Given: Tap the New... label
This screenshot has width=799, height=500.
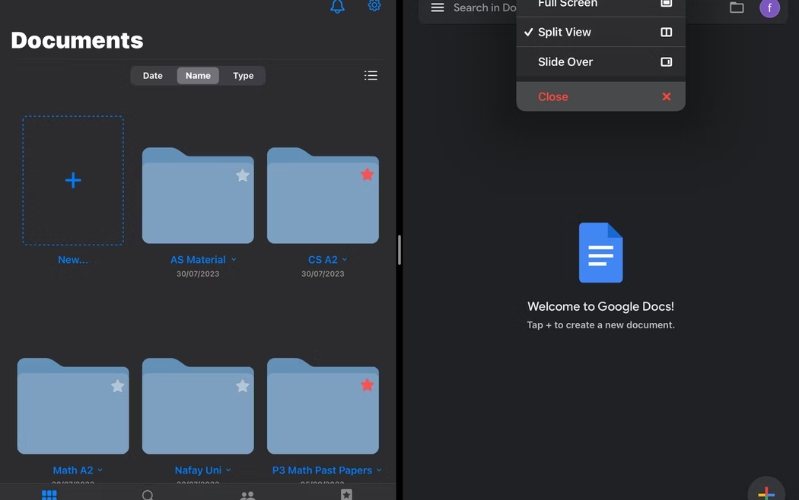Looking at the screenshot, I should click(x=73, y=259).
